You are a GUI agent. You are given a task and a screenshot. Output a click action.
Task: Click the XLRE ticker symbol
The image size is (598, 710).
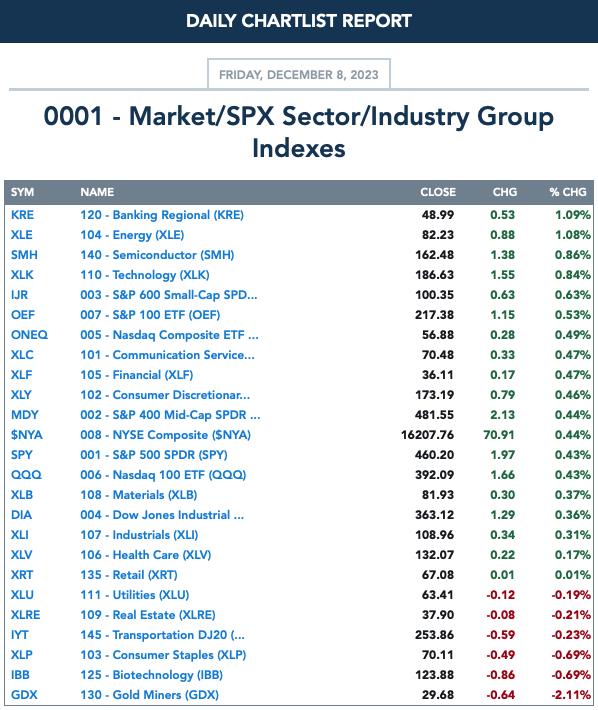(x=25, y=615)
